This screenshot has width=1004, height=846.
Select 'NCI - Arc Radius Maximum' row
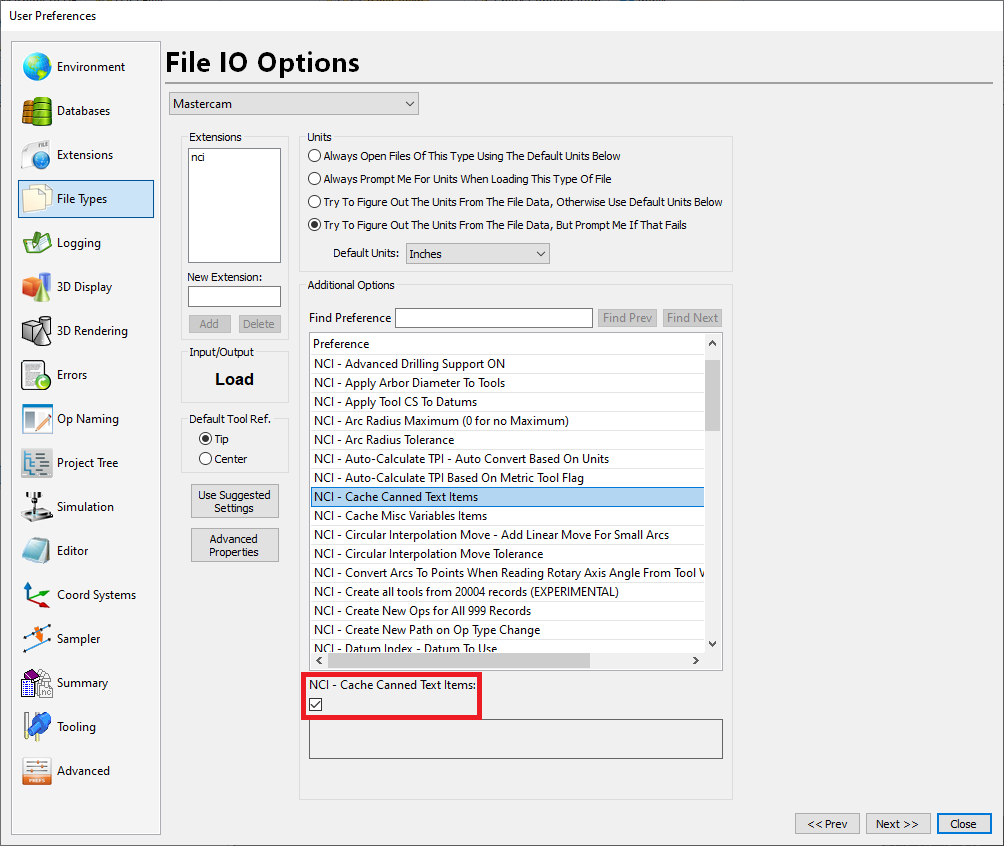point(507,421)
